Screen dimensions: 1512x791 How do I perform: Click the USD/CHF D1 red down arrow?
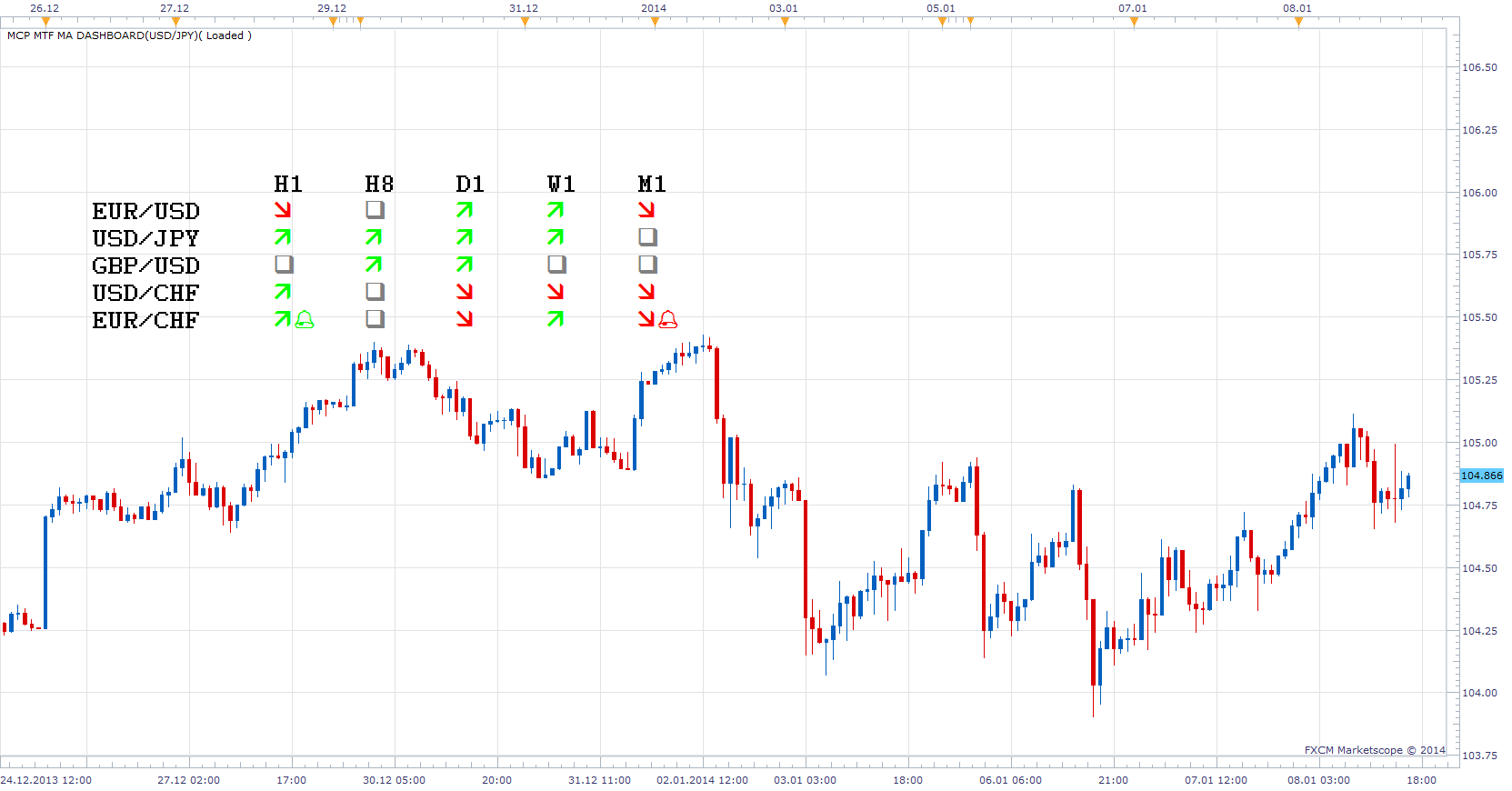coord(465,292)
